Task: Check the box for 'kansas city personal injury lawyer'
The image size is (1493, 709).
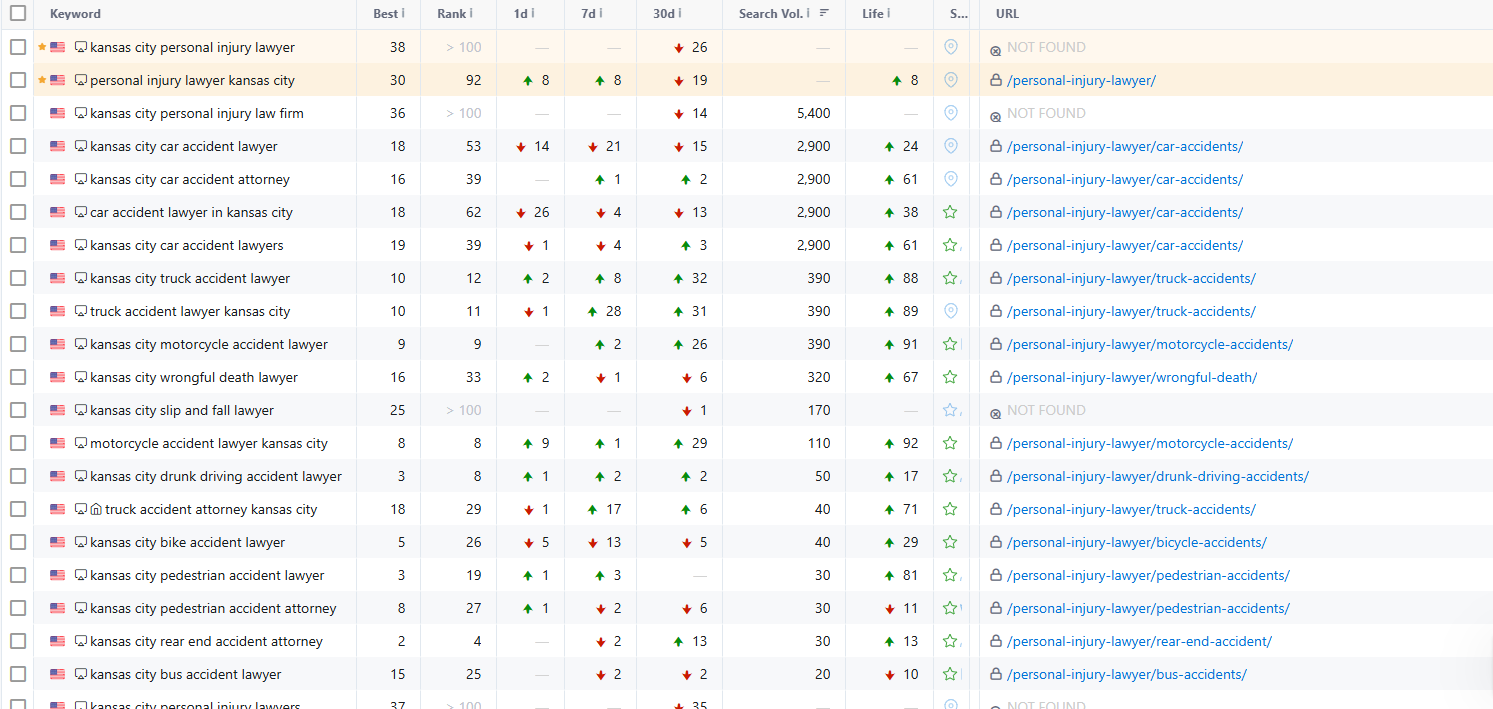Action: (18, 47)
